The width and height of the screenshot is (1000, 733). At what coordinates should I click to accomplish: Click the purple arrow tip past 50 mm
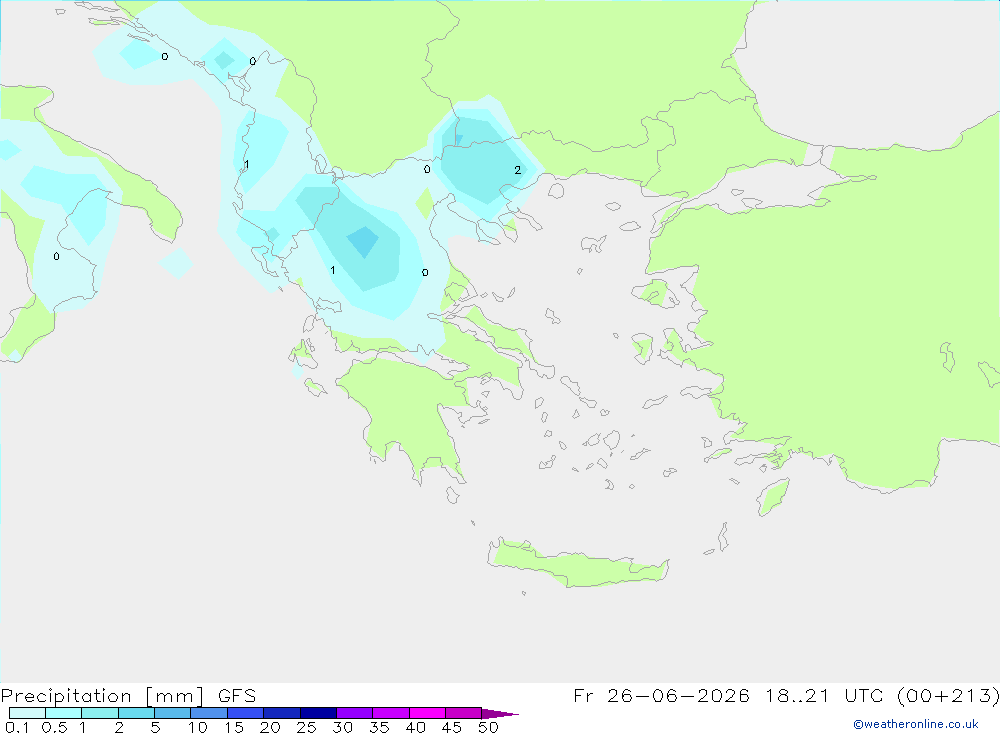[500, 714]
